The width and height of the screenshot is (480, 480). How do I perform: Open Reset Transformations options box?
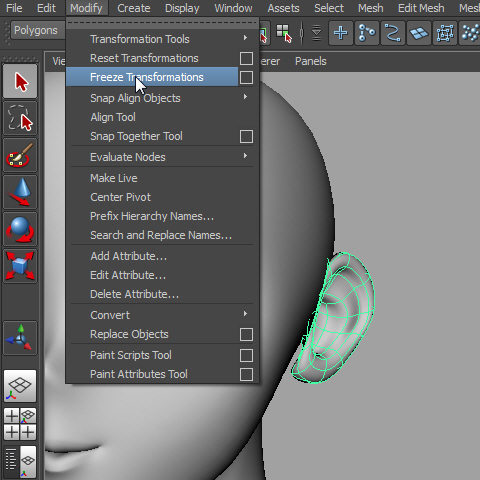click(x=246, y=58)
